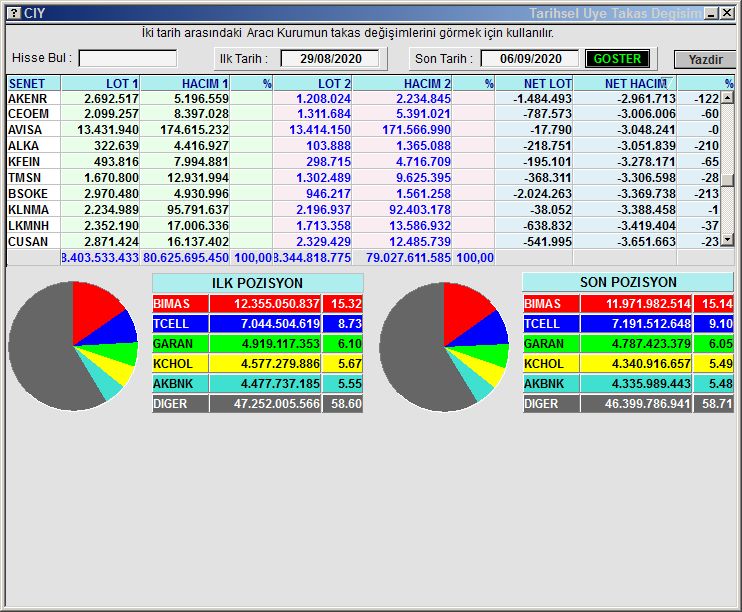Viewport: 742px width, 612px height.
Task: Click the NET HACIM column header
Action: 635,84
